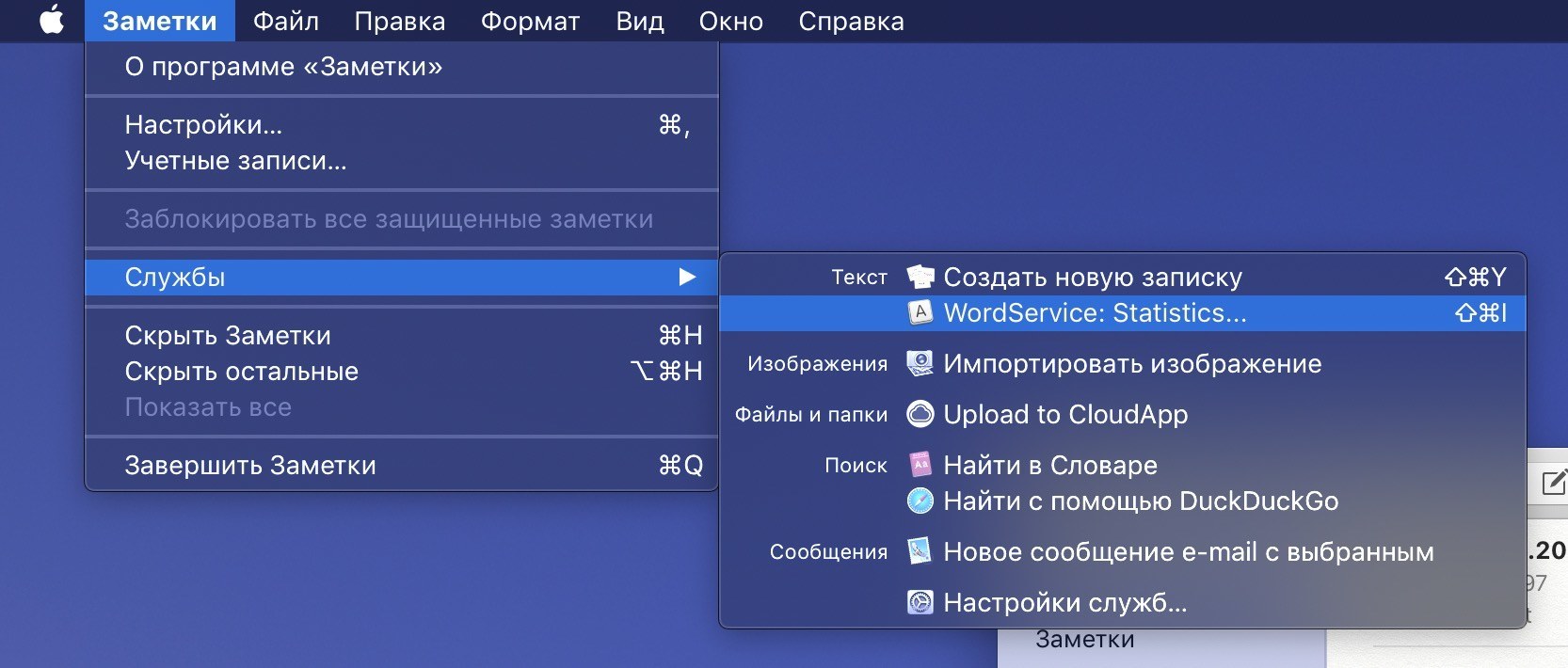Screen dimensions: 1568x668
Task: Click the Импортировать изображение icon
Action: (920, 363)
